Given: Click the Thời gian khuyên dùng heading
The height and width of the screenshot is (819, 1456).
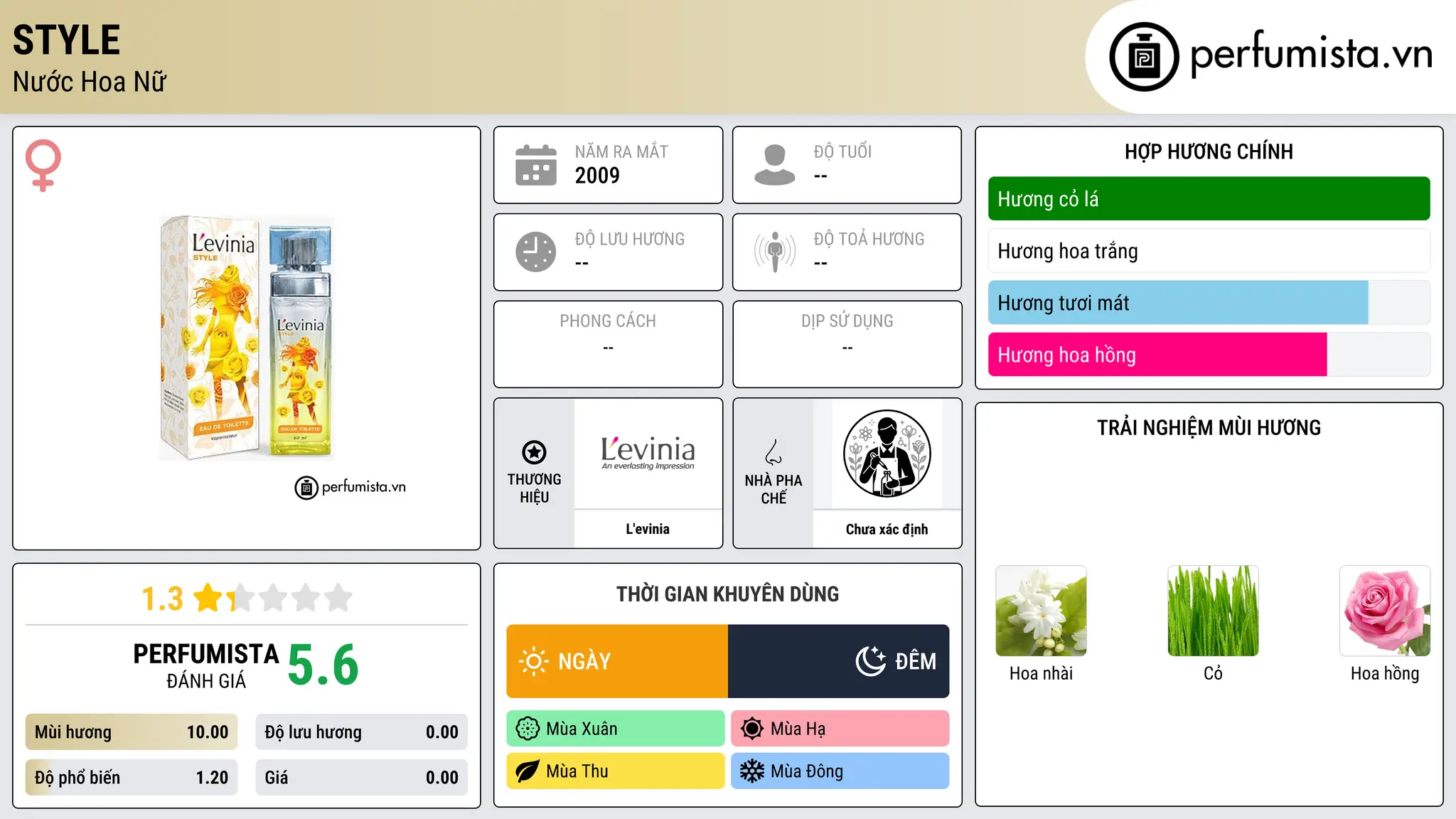Looking at the screenshot, I should pyautogui.click(x=728, y=594).
